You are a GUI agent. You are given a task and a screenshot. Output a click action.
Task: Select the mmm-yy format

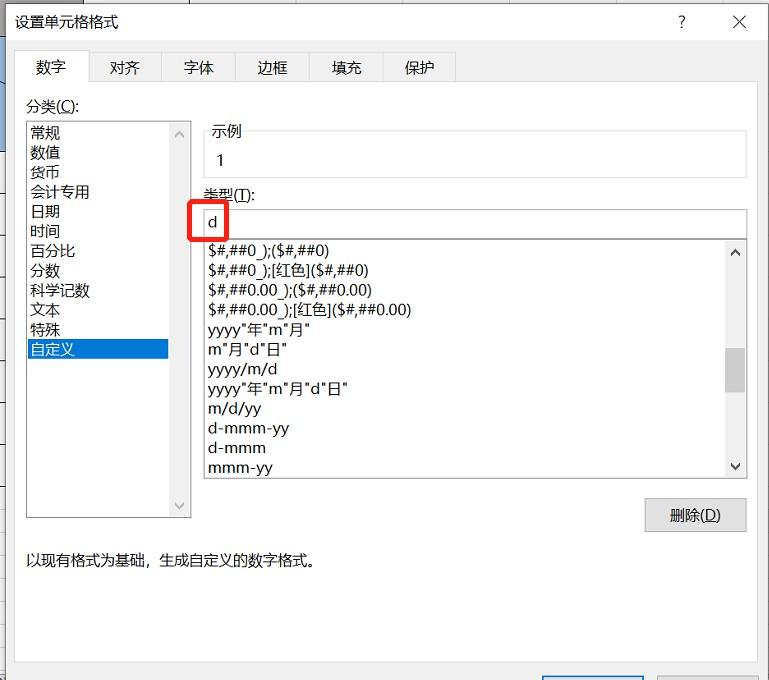(464, 467)
